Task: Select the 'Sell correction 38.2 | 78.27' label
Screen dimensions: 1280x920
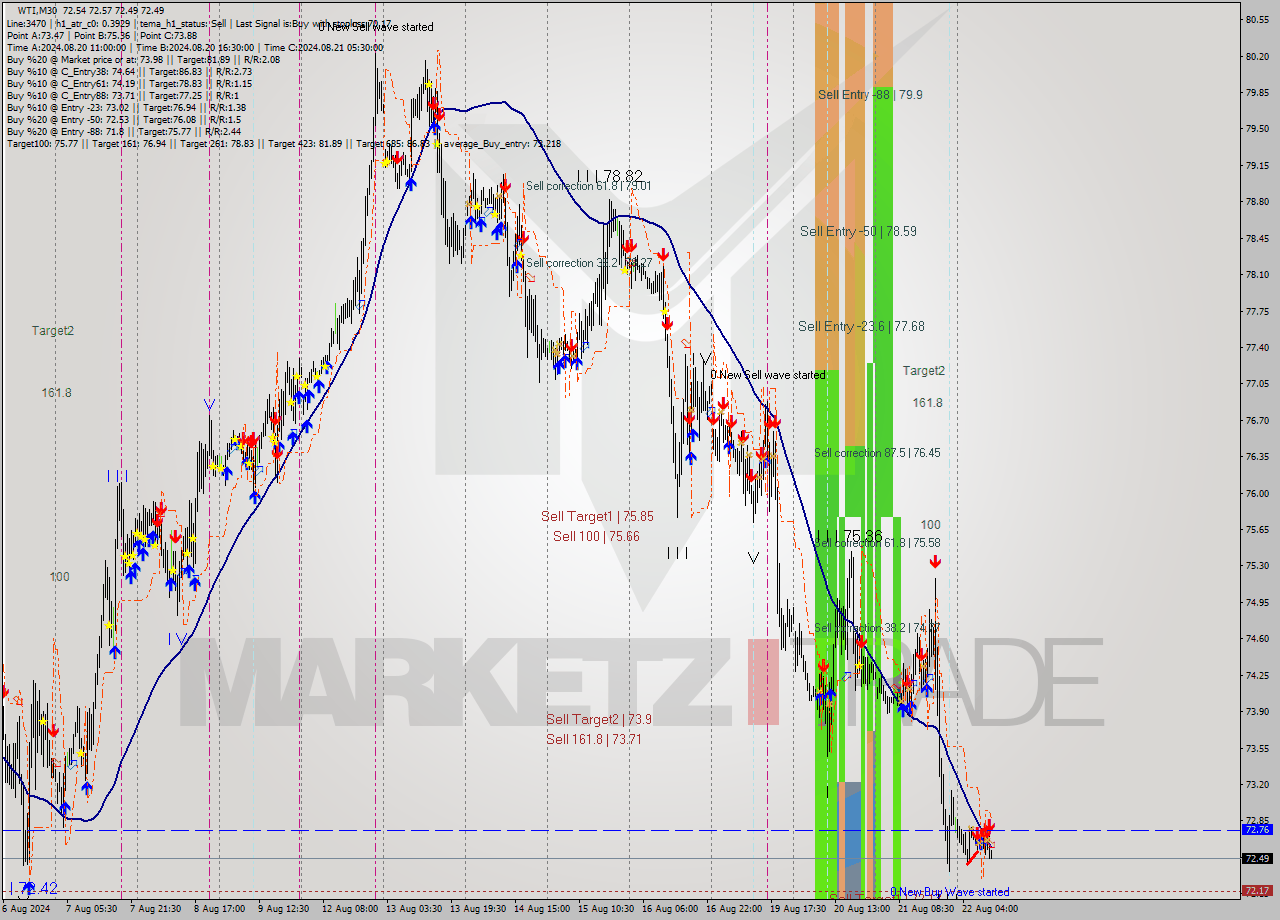Action: [x=589, y=263]
